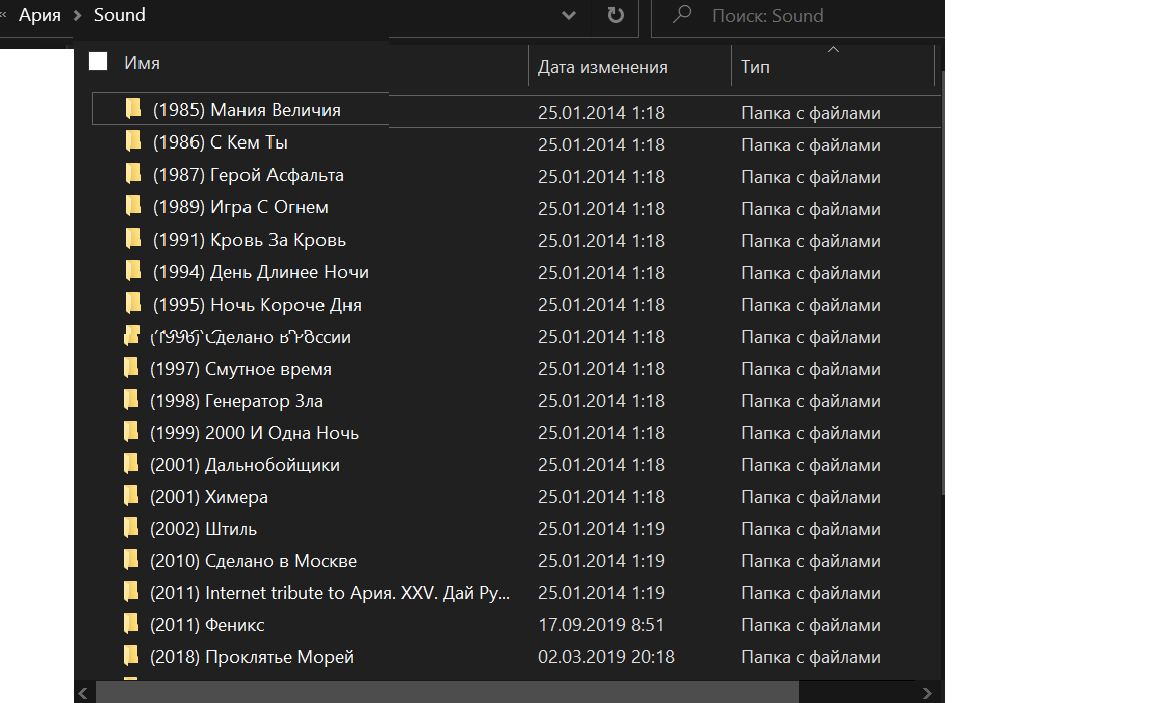Click folder icon of '(2018) Проклятье Морей'
1152x703 pixels.
[x=131, y=655]
